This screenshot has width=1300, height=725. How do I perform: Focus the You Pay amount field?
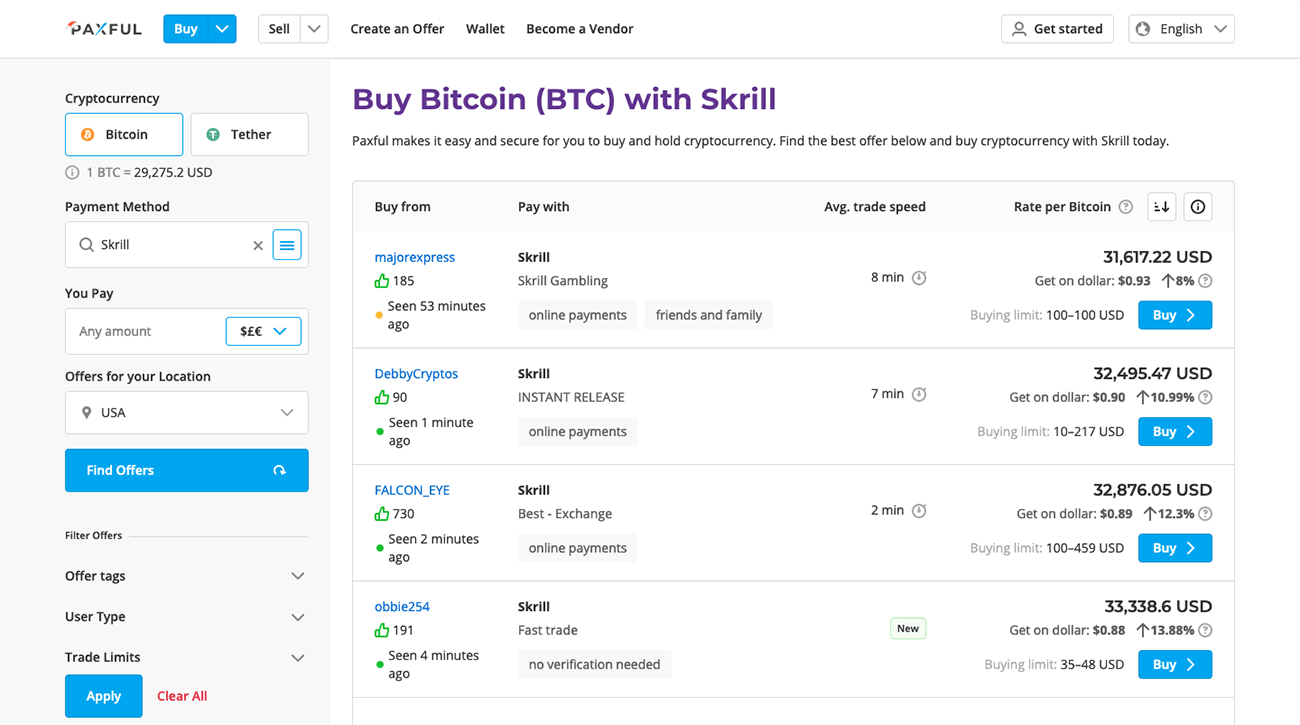point(145,331)
